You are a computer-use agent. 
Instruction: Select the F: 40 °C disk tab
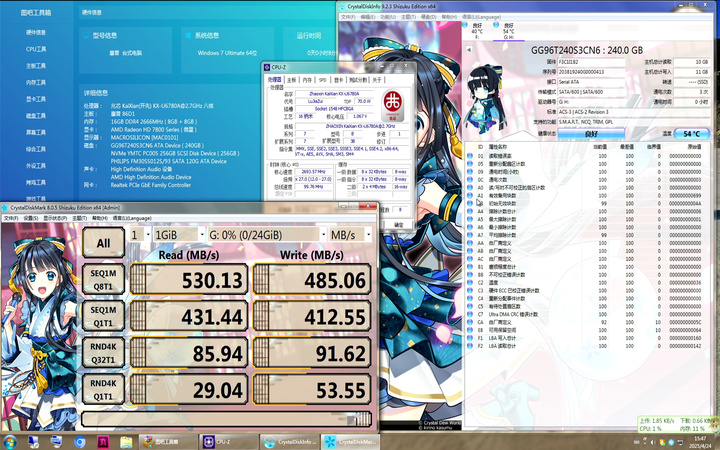coord(476,31)
